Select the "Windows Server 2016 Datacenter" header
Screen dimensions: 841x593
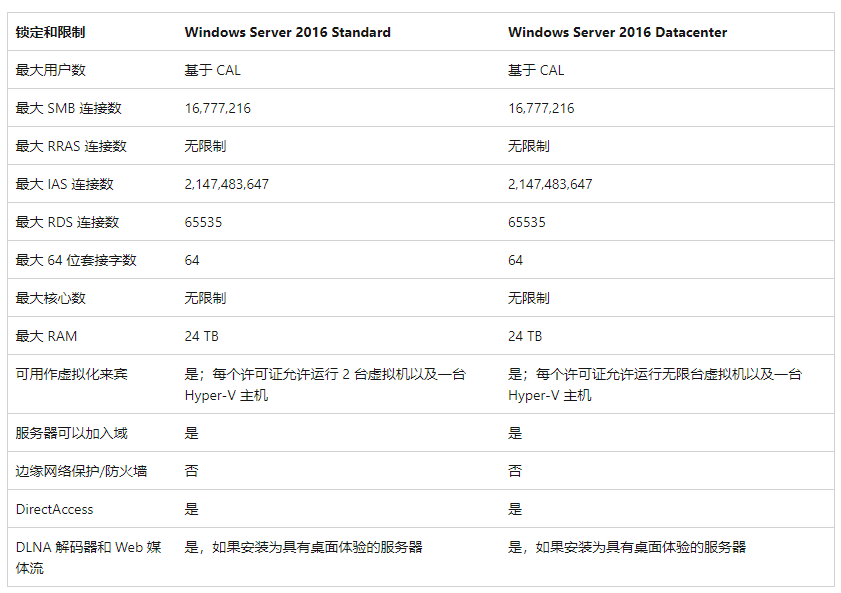point(617,32)
